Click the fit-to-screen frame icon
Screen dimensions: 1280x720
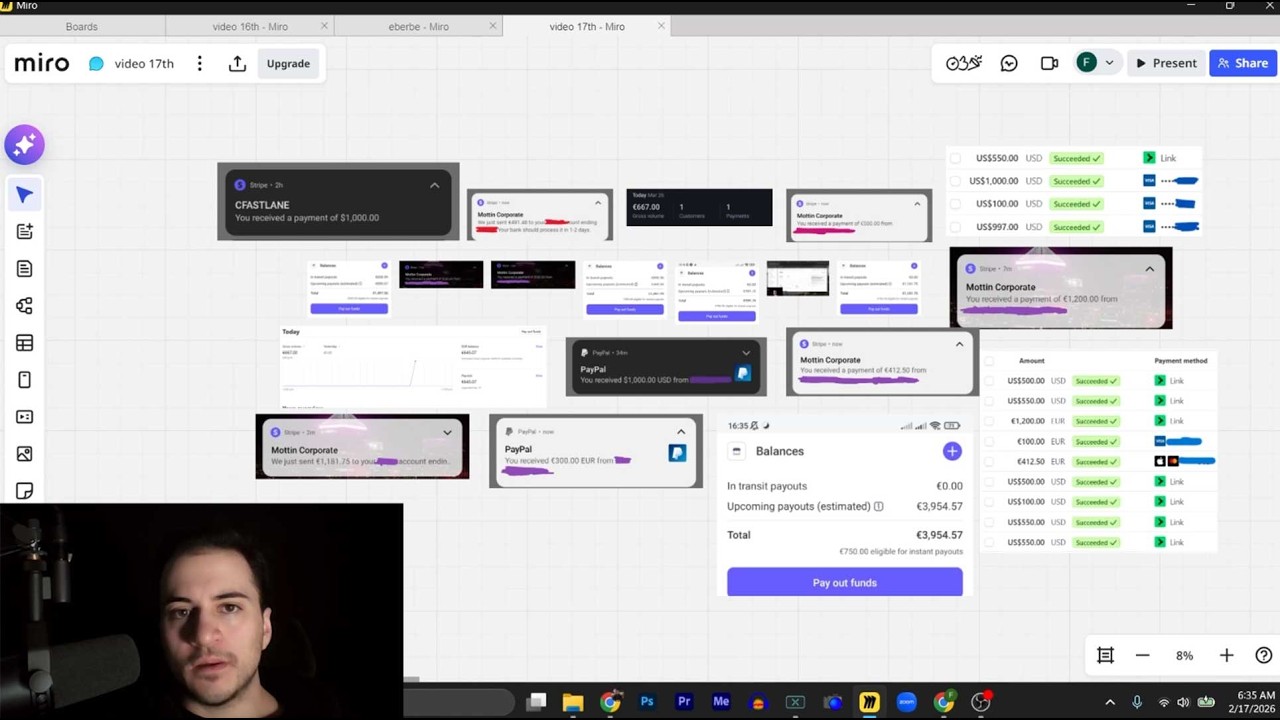point(1105,655)
